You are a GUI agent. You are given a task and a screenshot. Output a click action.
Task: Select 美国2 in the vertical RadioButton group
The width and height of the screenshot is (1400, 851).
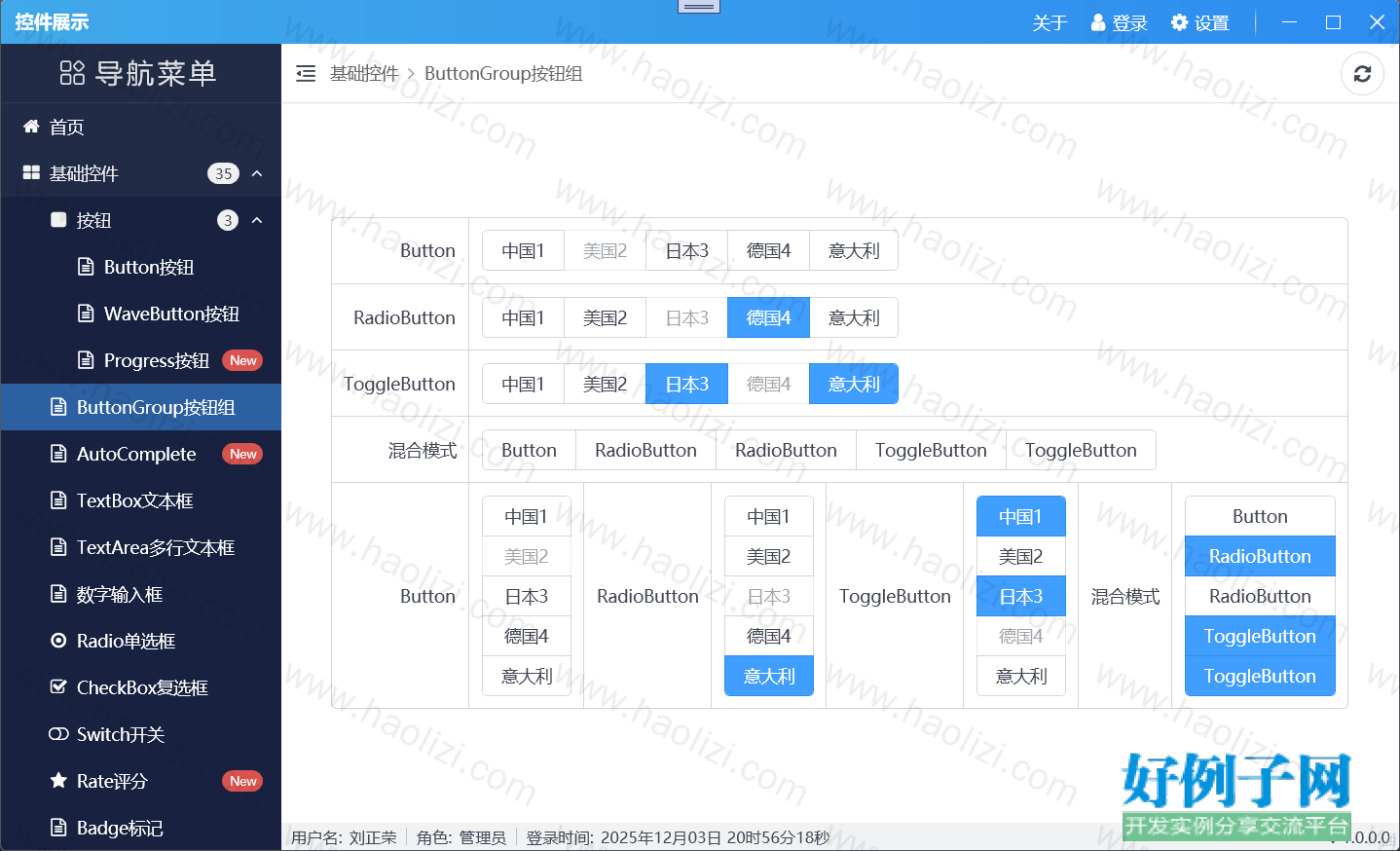[x=769, y=556]
